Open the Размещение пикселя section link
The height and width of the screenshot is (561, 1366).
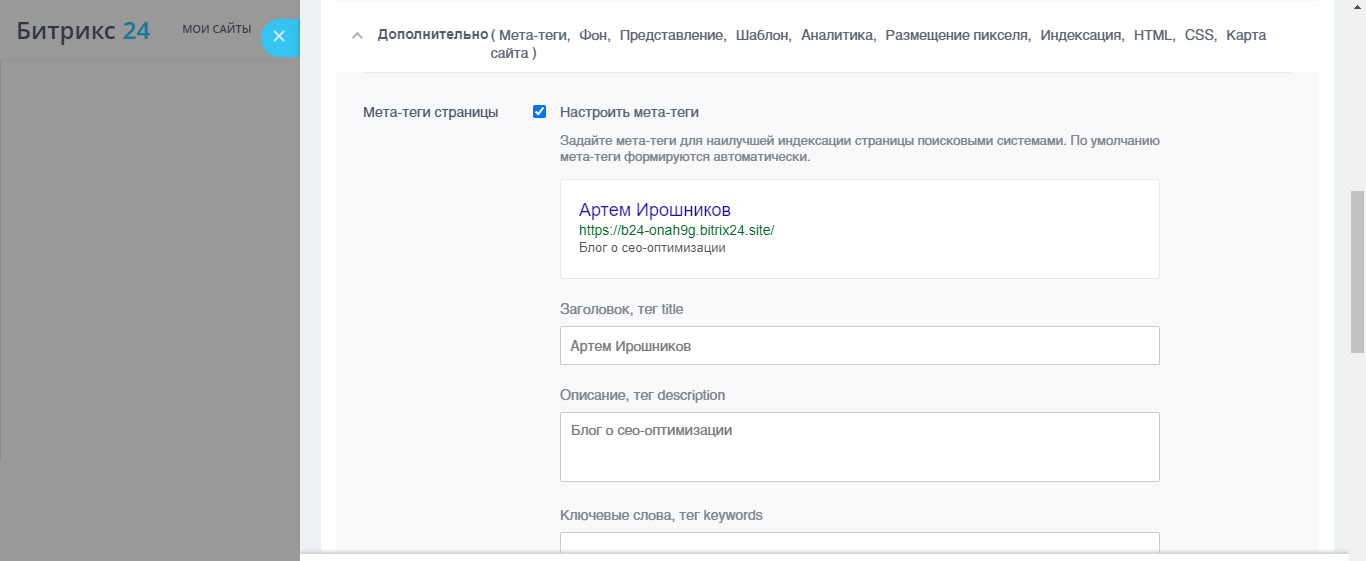[x=957, y=35]
